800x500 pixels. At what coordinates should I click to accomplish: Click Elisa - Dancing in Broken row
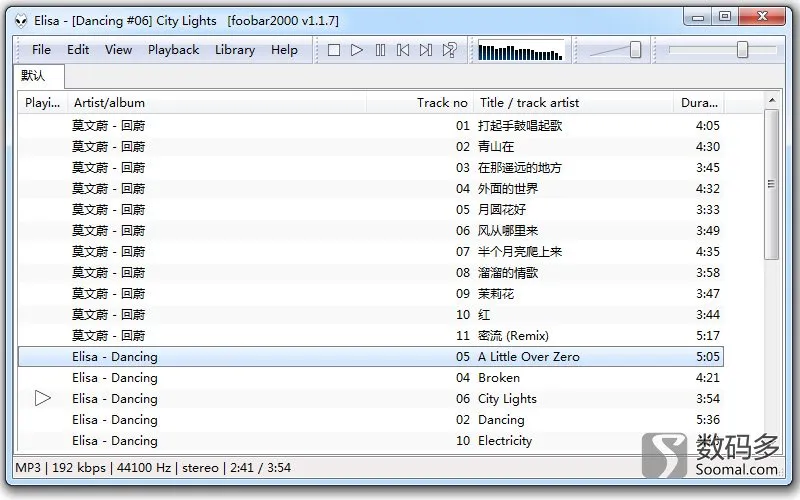pyautogui.click(x=115, y=378)
